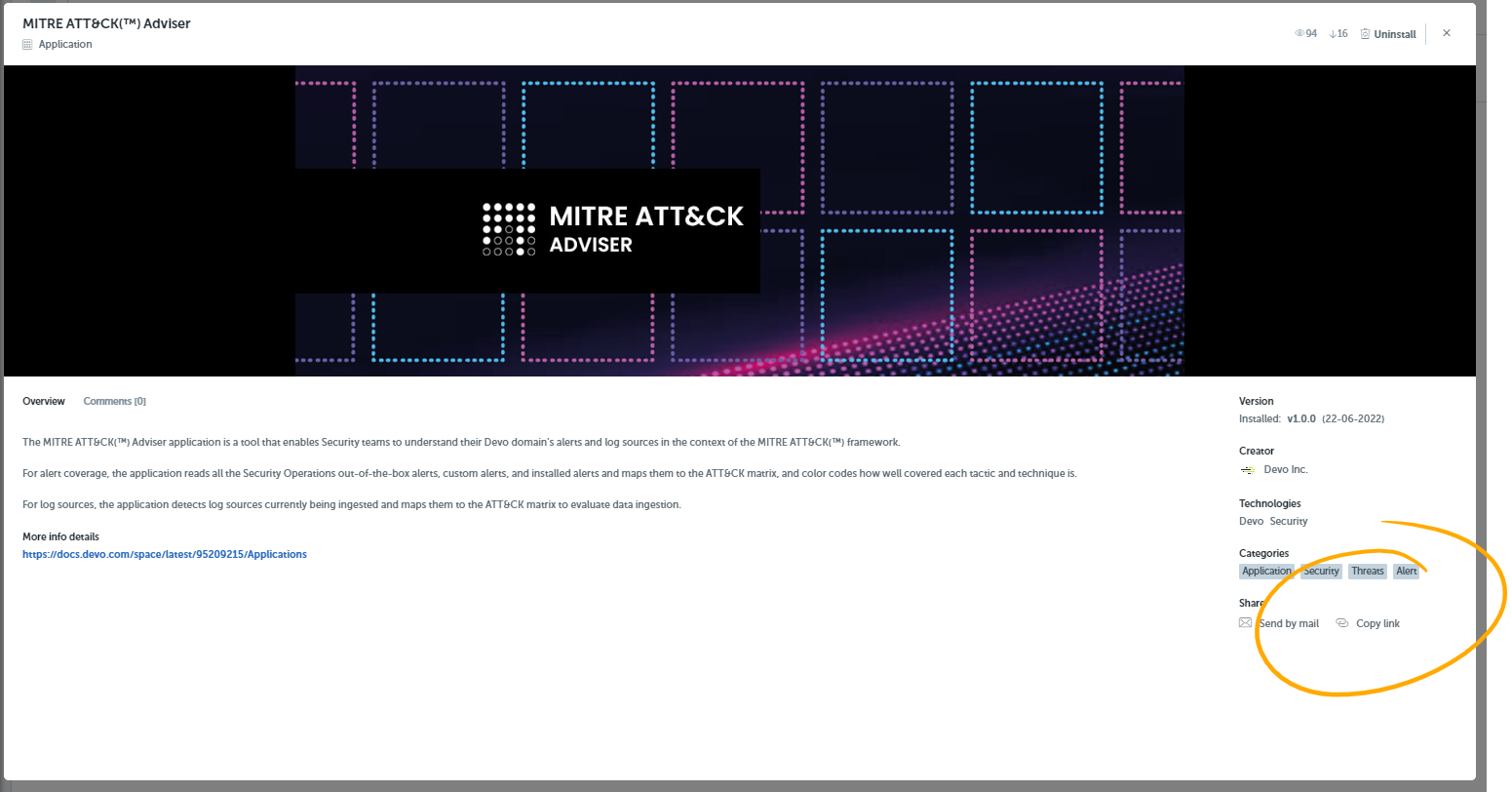Click the trash icon beside Uninstall
Viewport: 1512px width, 792px height.
[x=1365, y=33]
